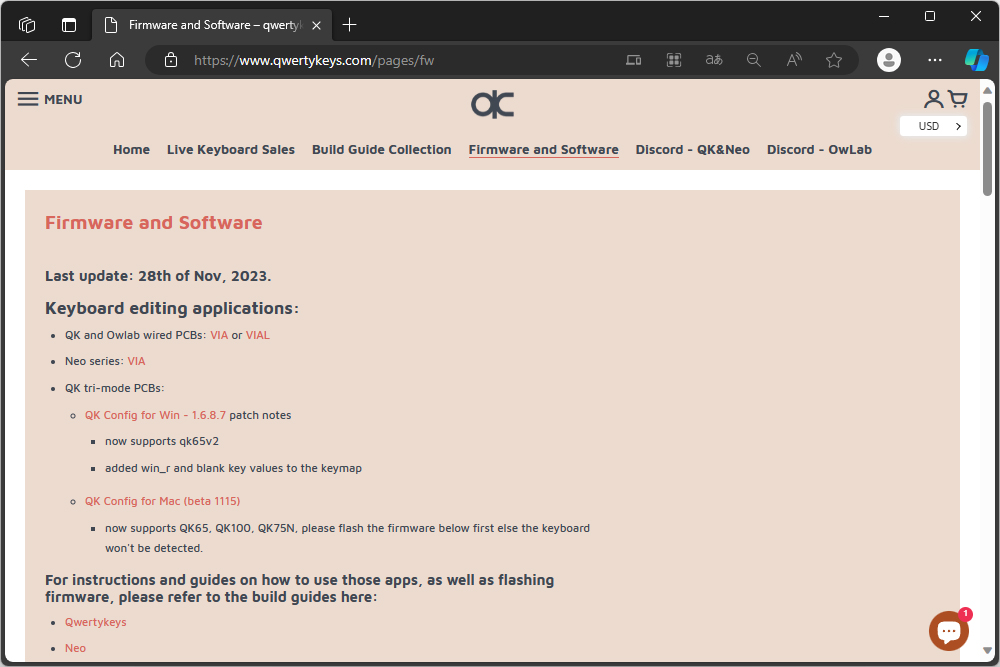
Task: Translate this page icon
Action: (x=714, y=60)
